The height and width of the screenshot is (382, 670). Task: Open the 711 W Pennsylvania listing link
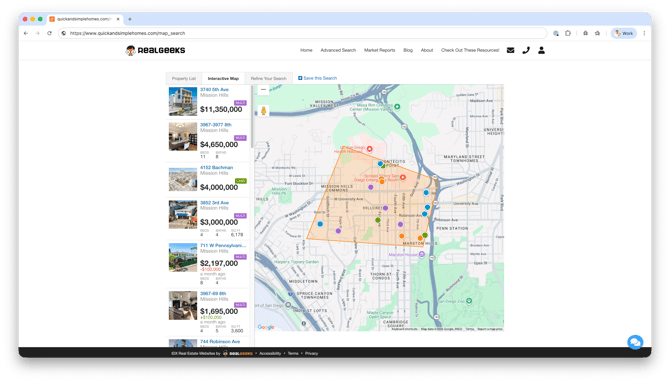tap(223, 245)
